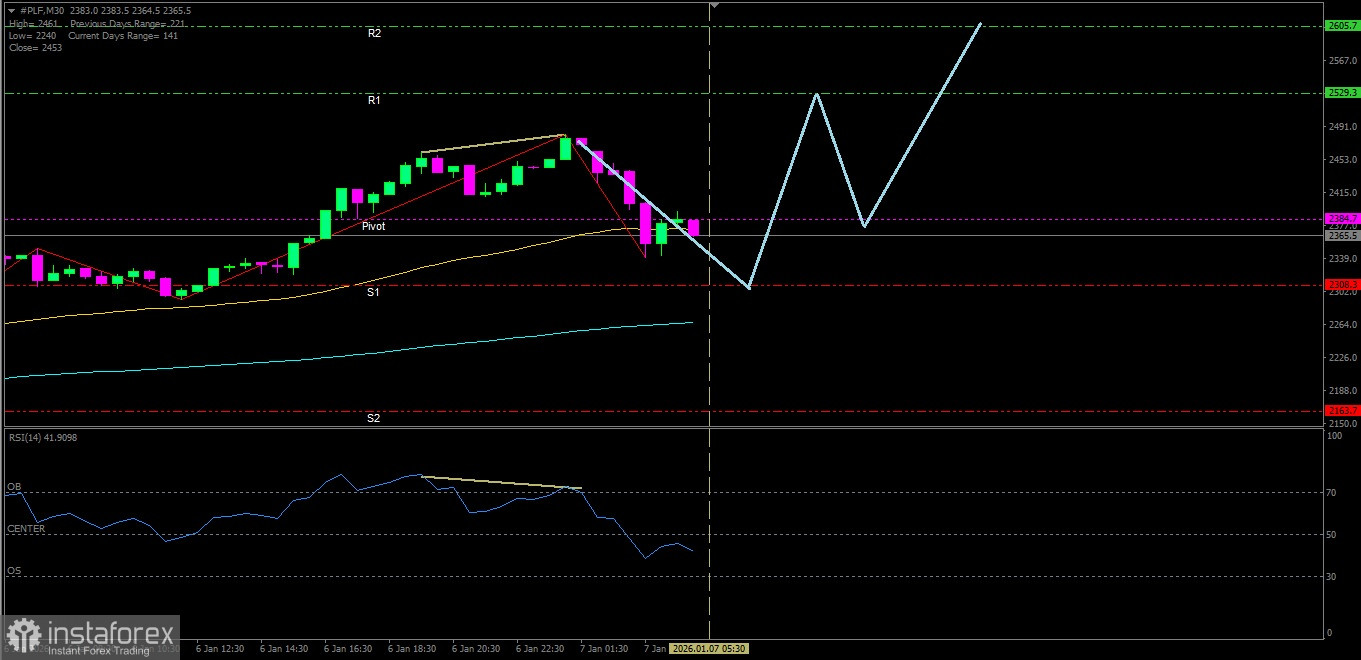Image resolution: width=1361 pixels, height=660 pixels.
Task: Click the highlighted 2026.01.07 05:30 date label
Action: click(710, 649)
